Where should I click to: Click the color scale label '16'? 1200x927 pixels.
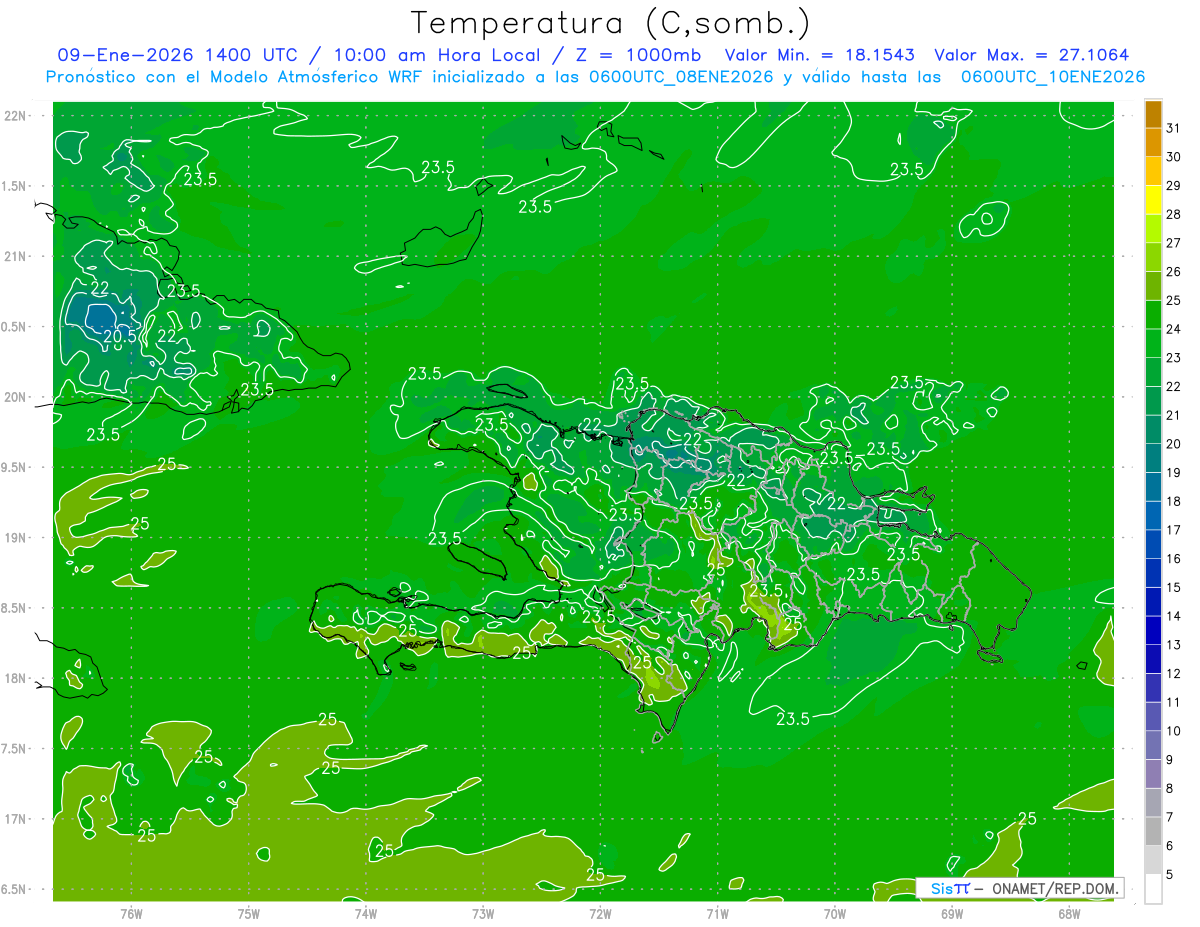pos(1174,559)
